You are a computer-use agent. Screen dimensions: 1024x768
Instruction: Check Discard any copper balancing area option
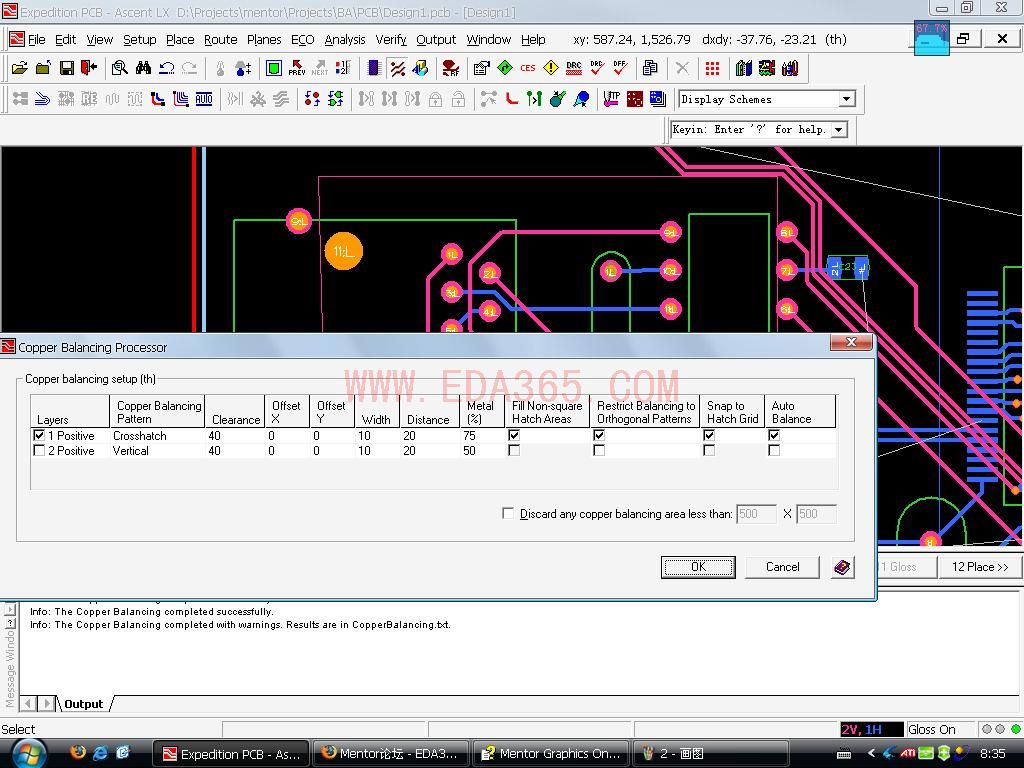click(x=508, y=513)
